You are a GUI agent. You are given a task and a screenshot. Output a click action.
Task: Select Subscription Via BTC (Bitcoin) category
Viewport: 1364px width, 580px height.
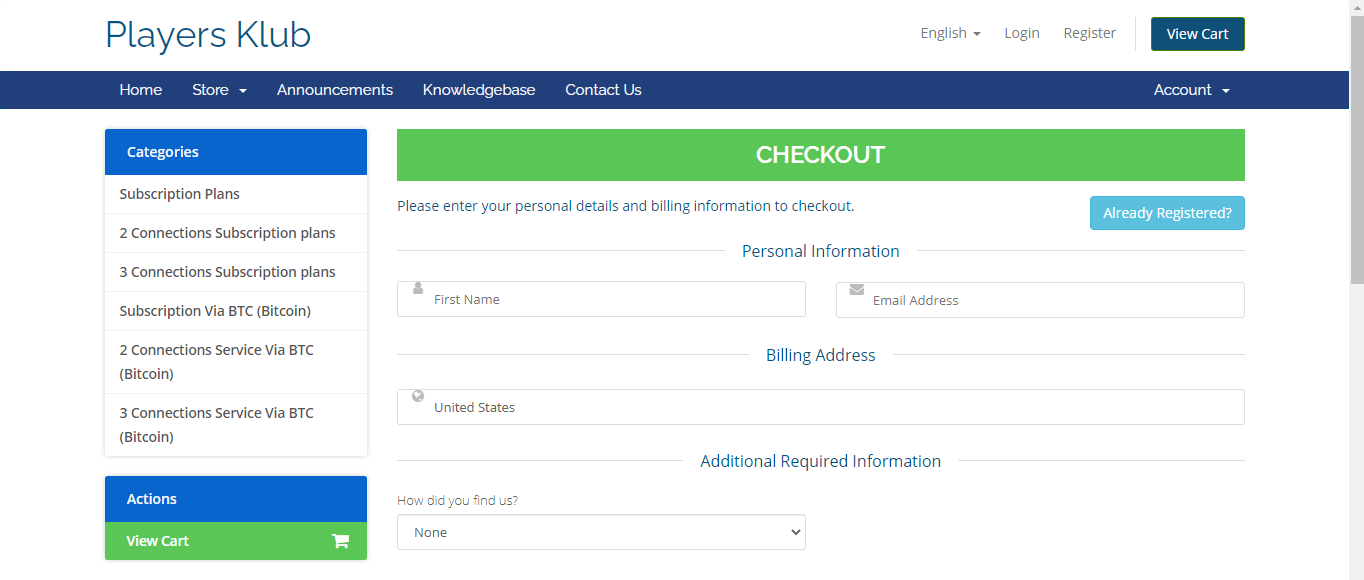[x=215, y=311]
